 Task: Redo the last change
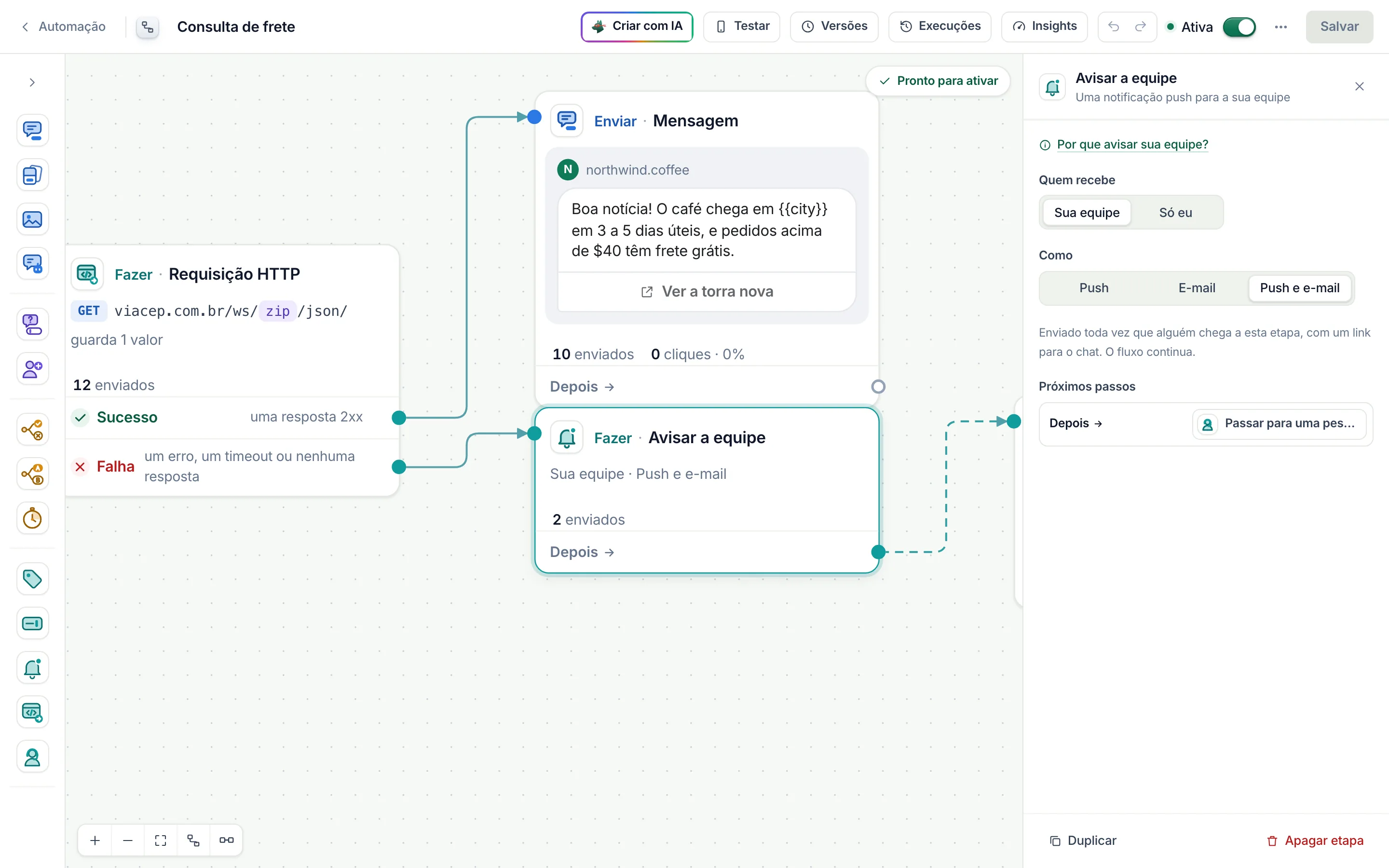1141,27
